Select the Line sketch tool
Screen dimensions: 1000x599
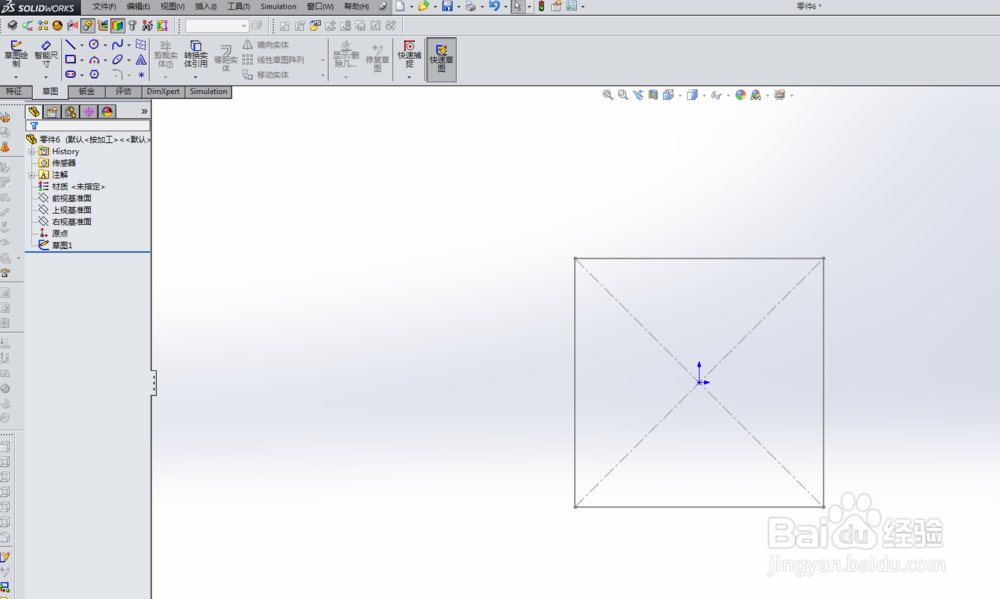pyautogui.click(x=70, y=44)
